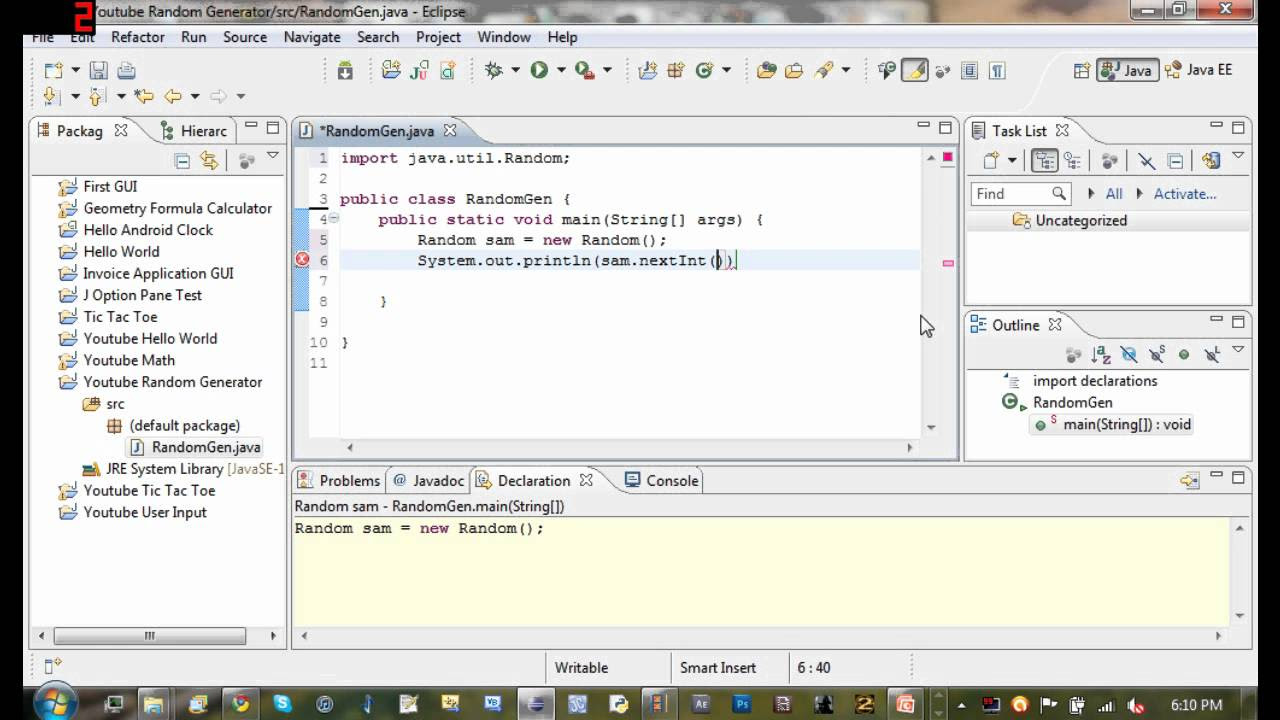Switch to the Java EE perspective
1280x720 pixels.
pos(1200,70)
